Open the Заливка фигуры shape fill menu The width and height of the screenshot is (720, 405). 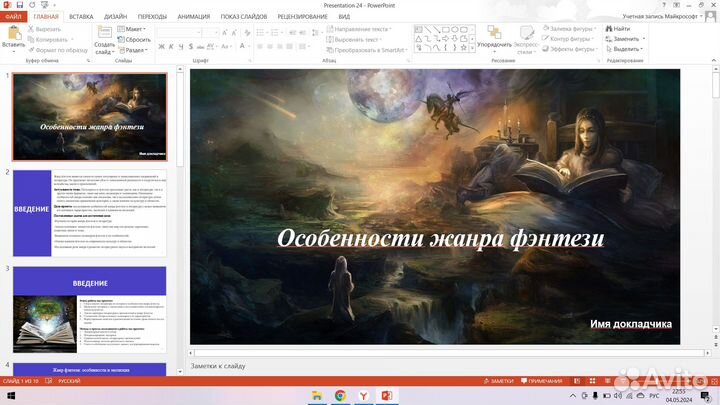point(569,28)
